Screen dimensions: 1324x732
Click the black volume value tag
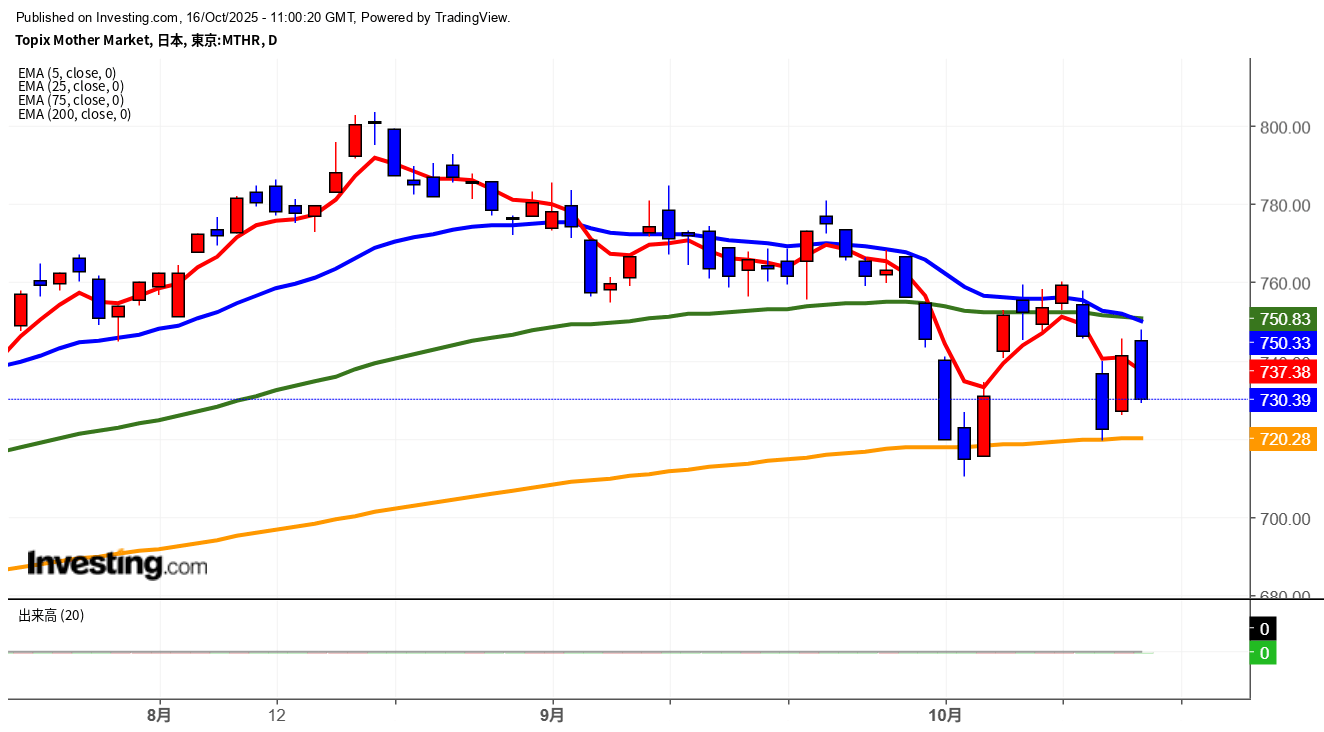point(1264,629)
